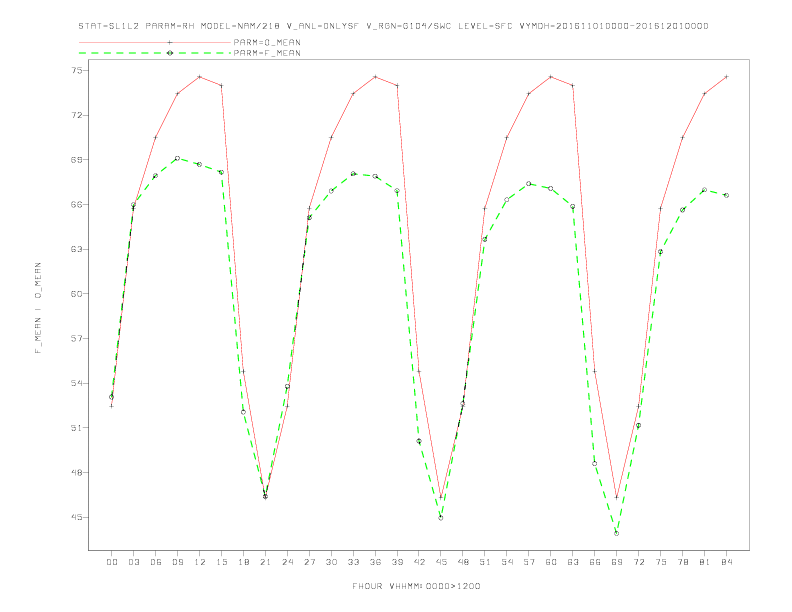Click hour 66 on the horizontal axis

[x=595, y=562]
